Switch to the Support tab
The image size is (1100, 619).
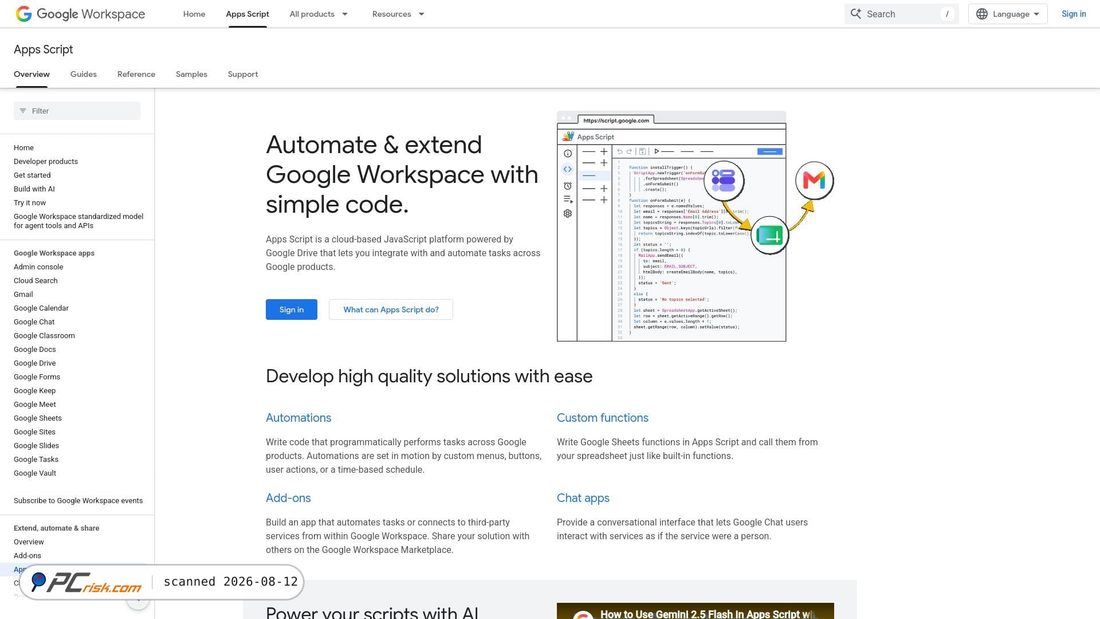click(243, 74)
